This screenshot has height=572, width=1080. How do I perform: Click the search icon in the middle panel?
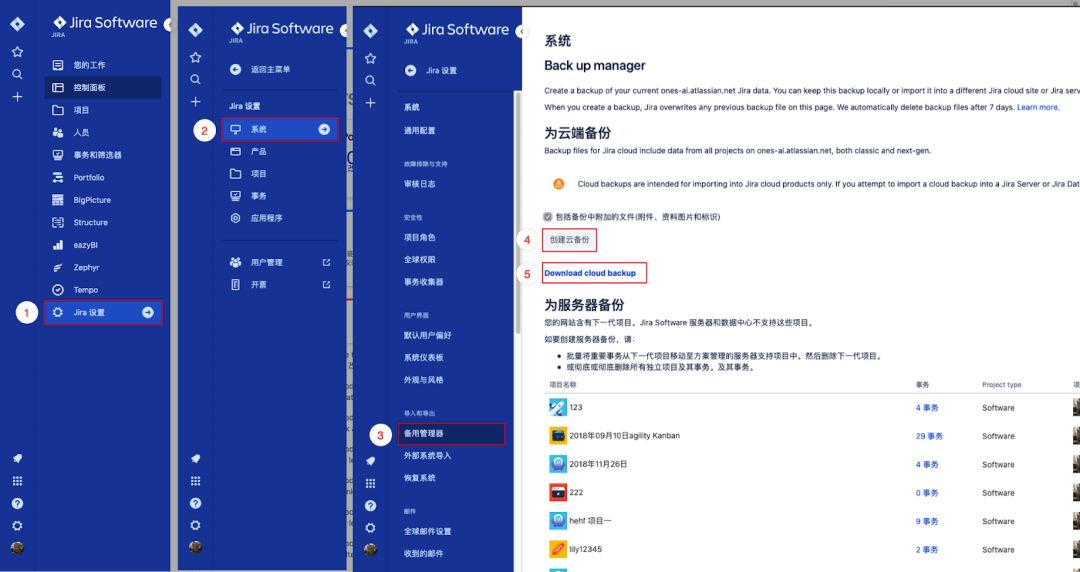196,80
